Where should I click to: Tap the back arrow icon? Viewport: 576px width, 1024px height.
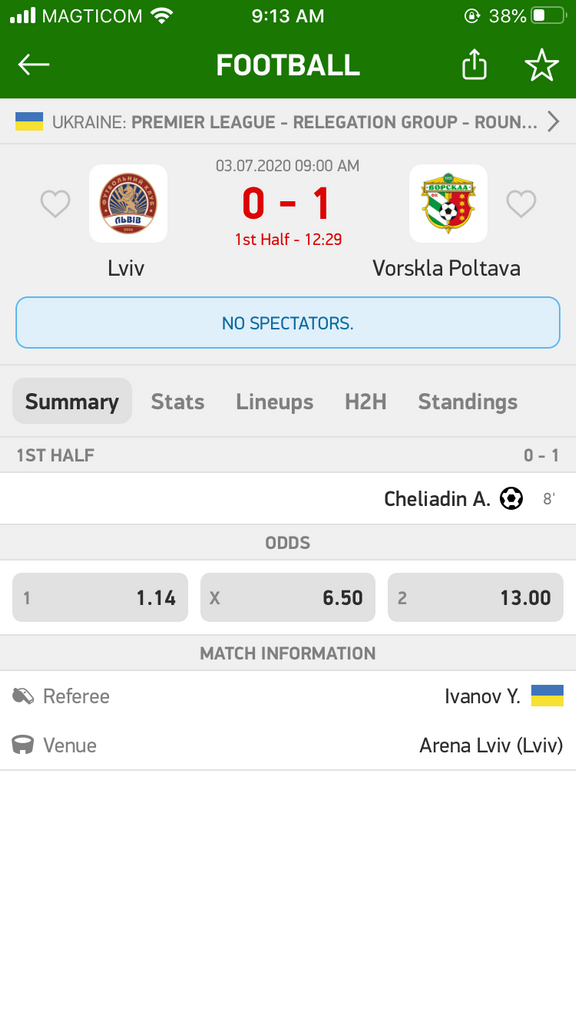[x=33, y=65]
